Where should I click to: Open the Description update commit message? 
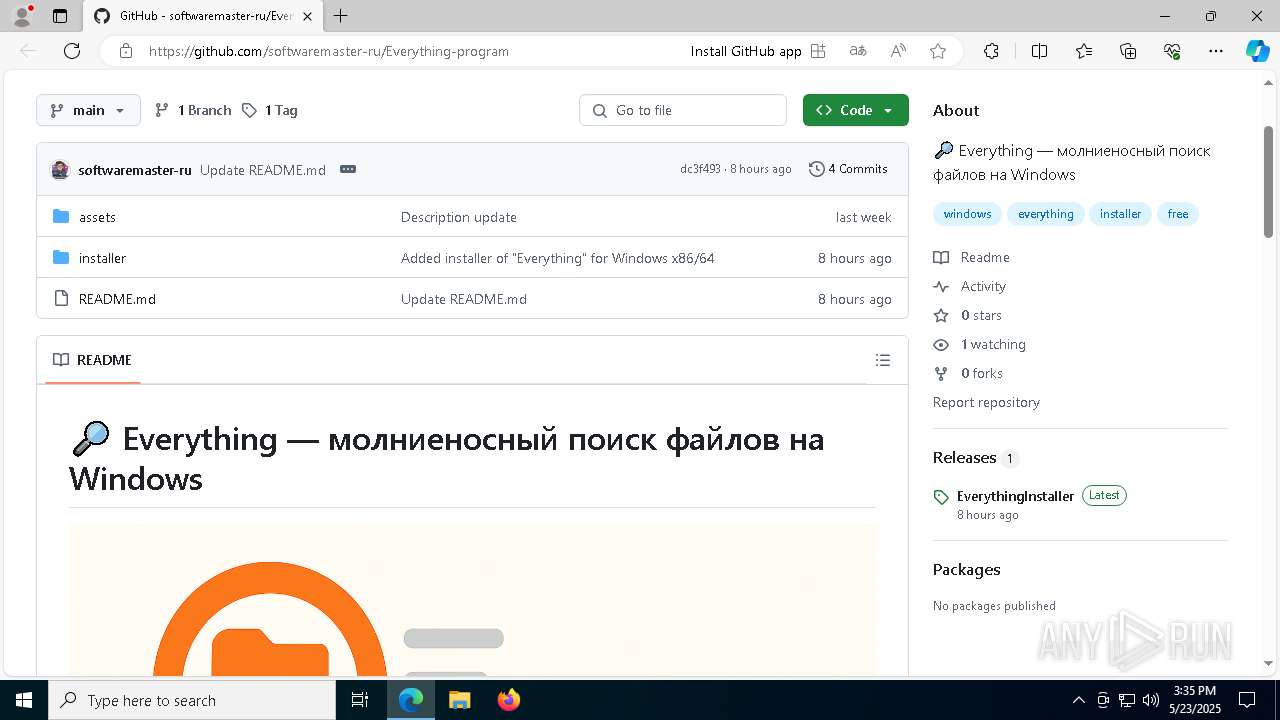459,217
